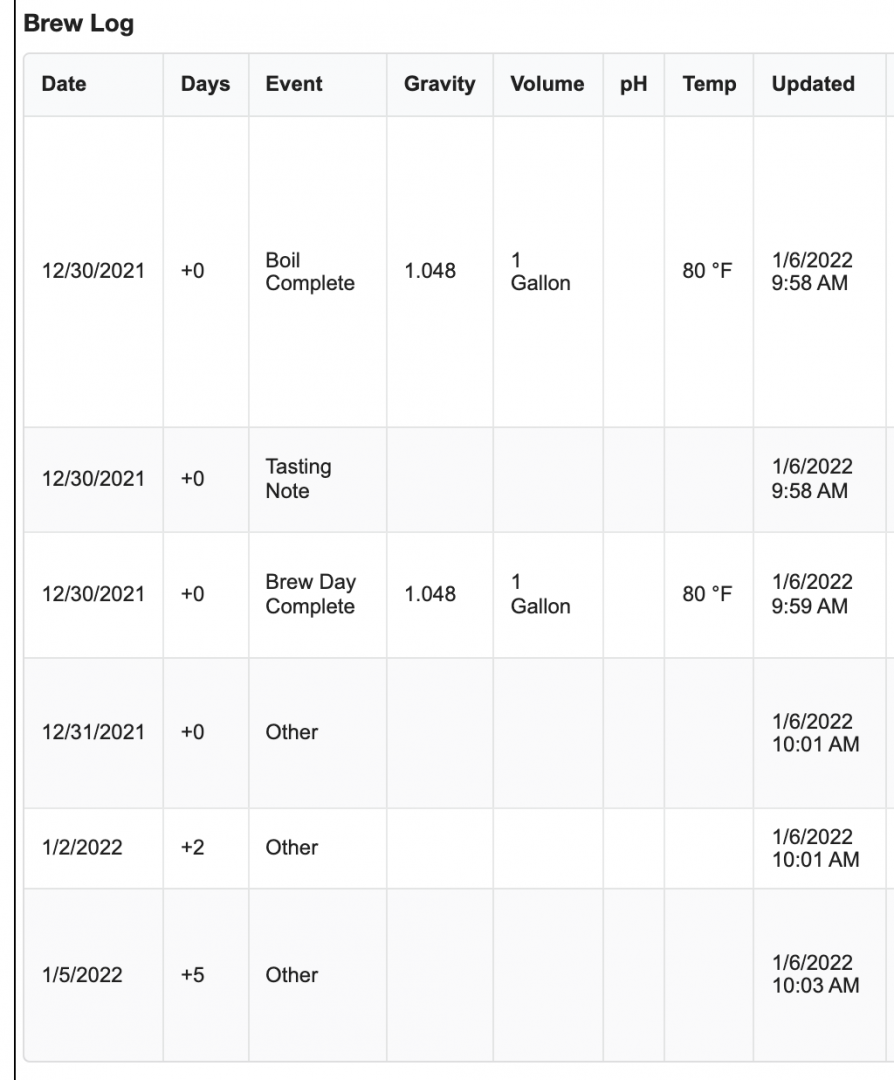This screenshot has height=1080, width=894.
Task: Select the 1/6/2022 10:03 AM updated cell
Action: (x=815, y=975)
